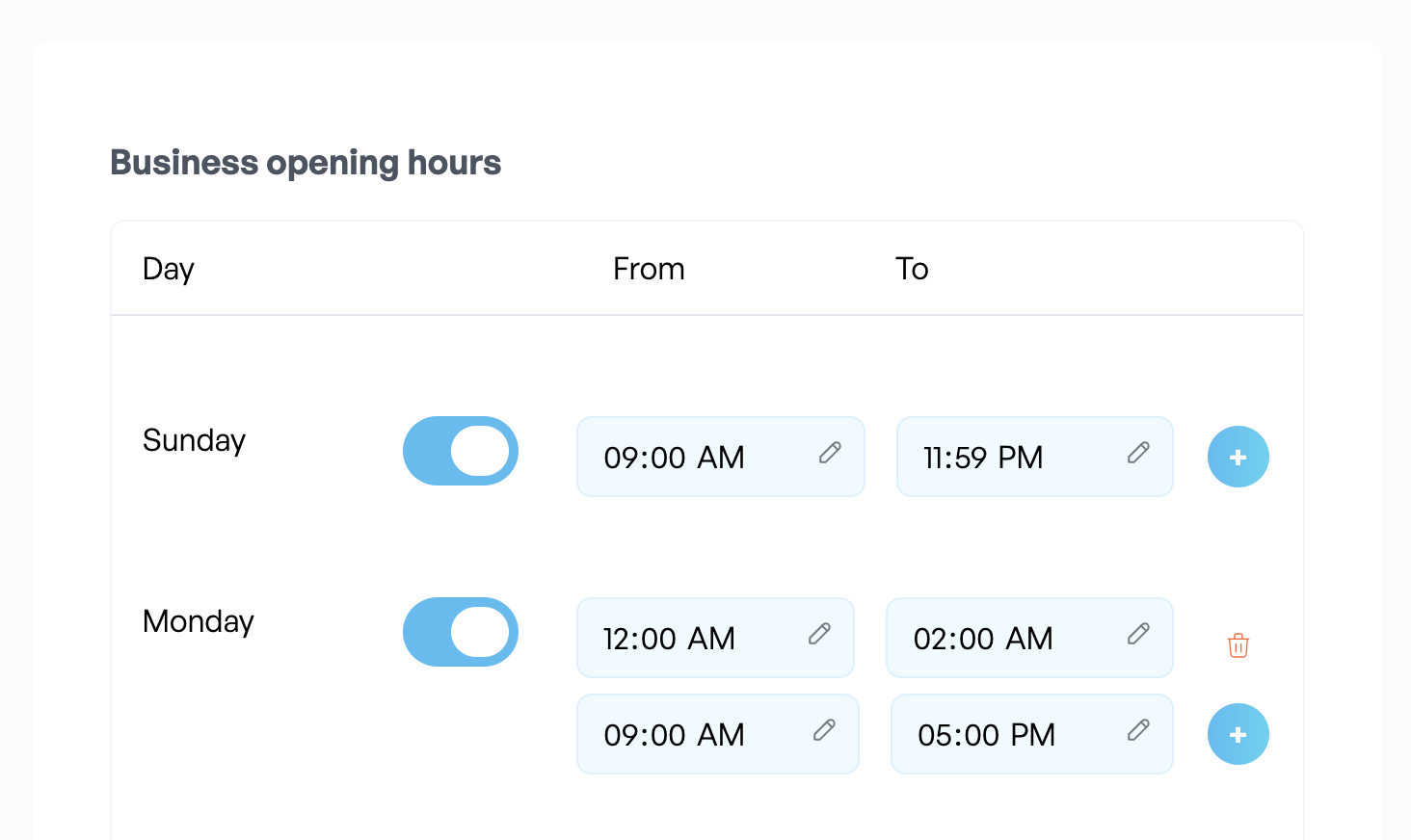Click pencil icon in Sunday 09:00 AM field

(830, 453)
